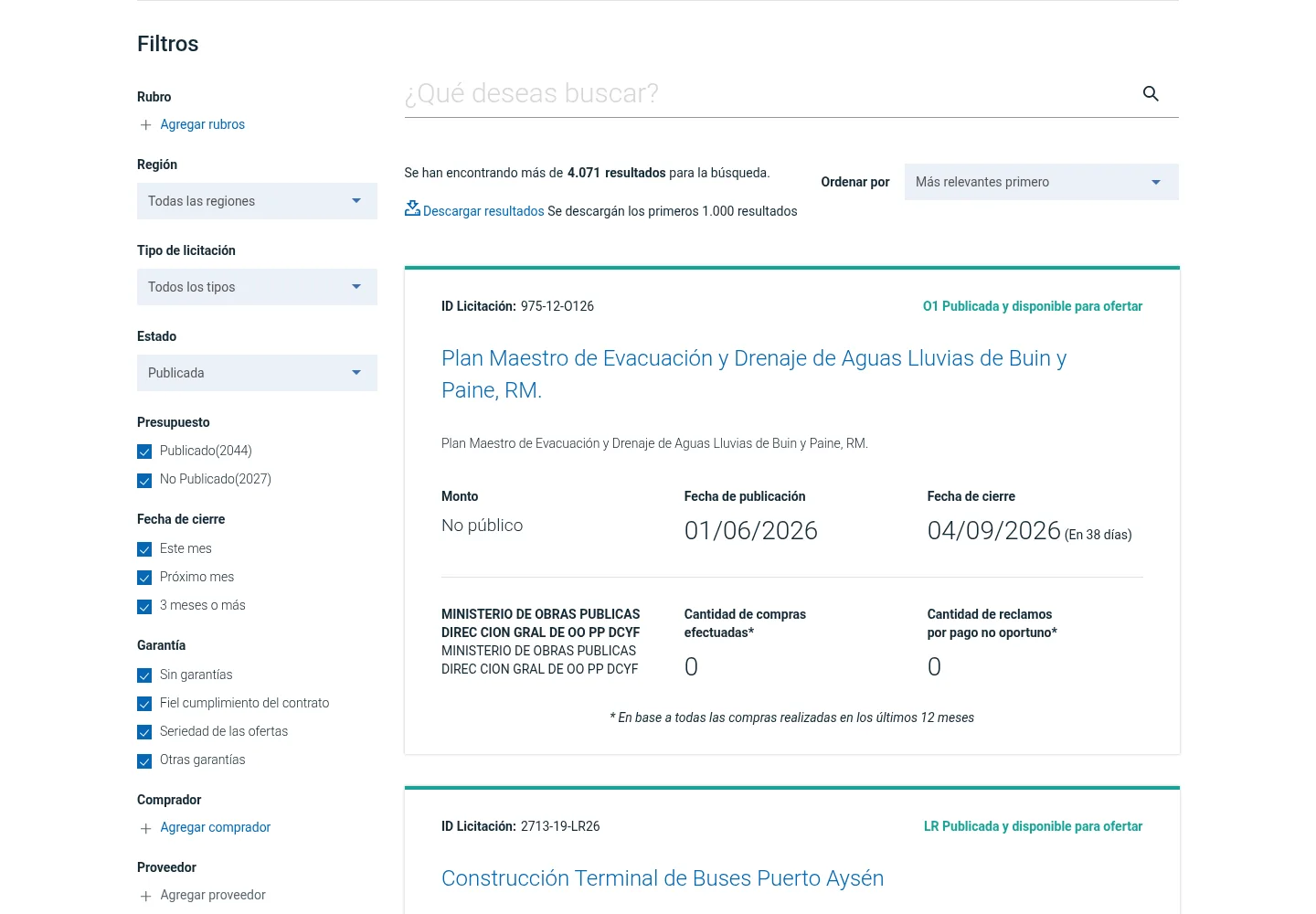Click the O1 Publicada y disponible para ofertar status
Screen dimensions: 1316x914
coord(1033,306)
